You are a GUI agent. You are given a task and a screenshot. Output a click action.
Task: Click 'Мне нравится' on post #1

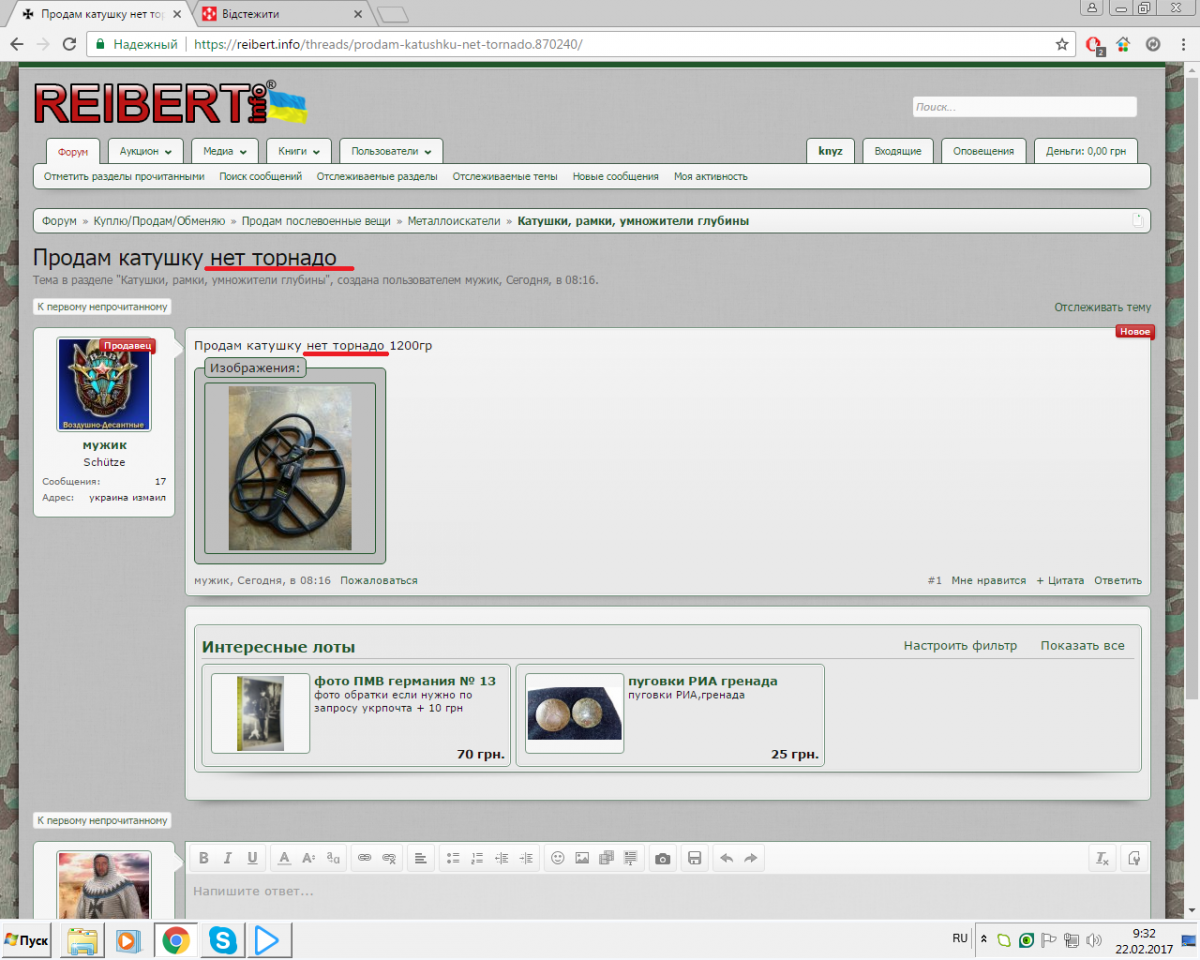pyautogui.click(x=989, y=580)
